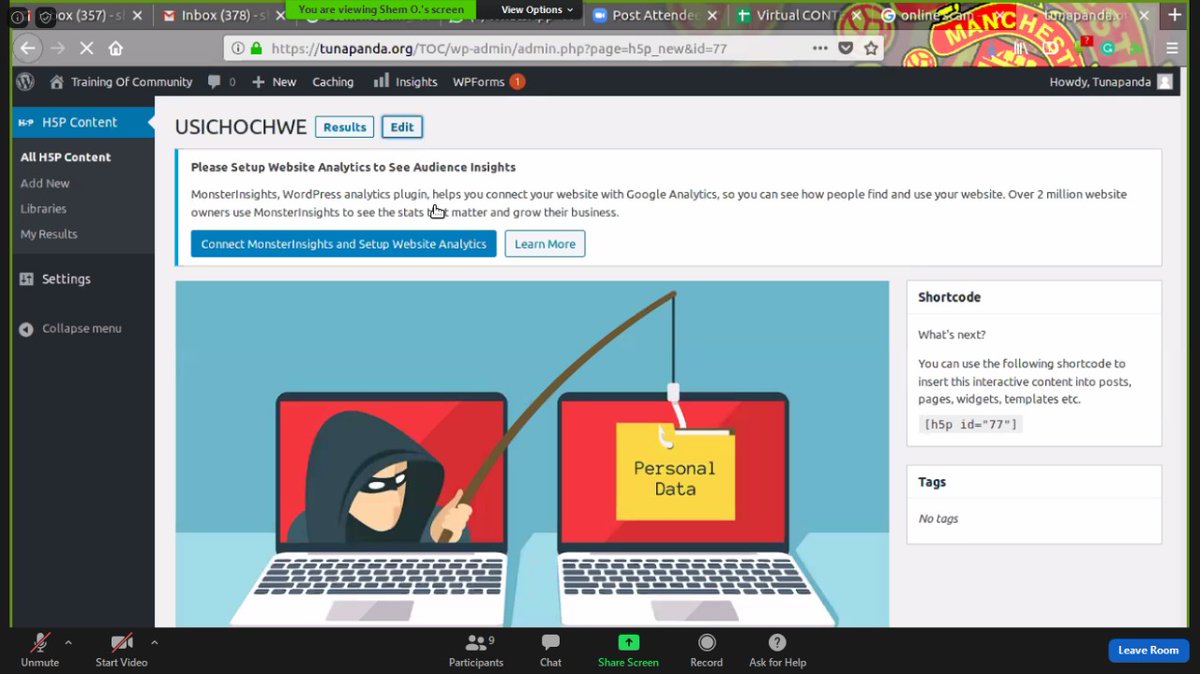Open Training Of Community site home link
The height and width of the screenshot is (674, 1200).
121,82
